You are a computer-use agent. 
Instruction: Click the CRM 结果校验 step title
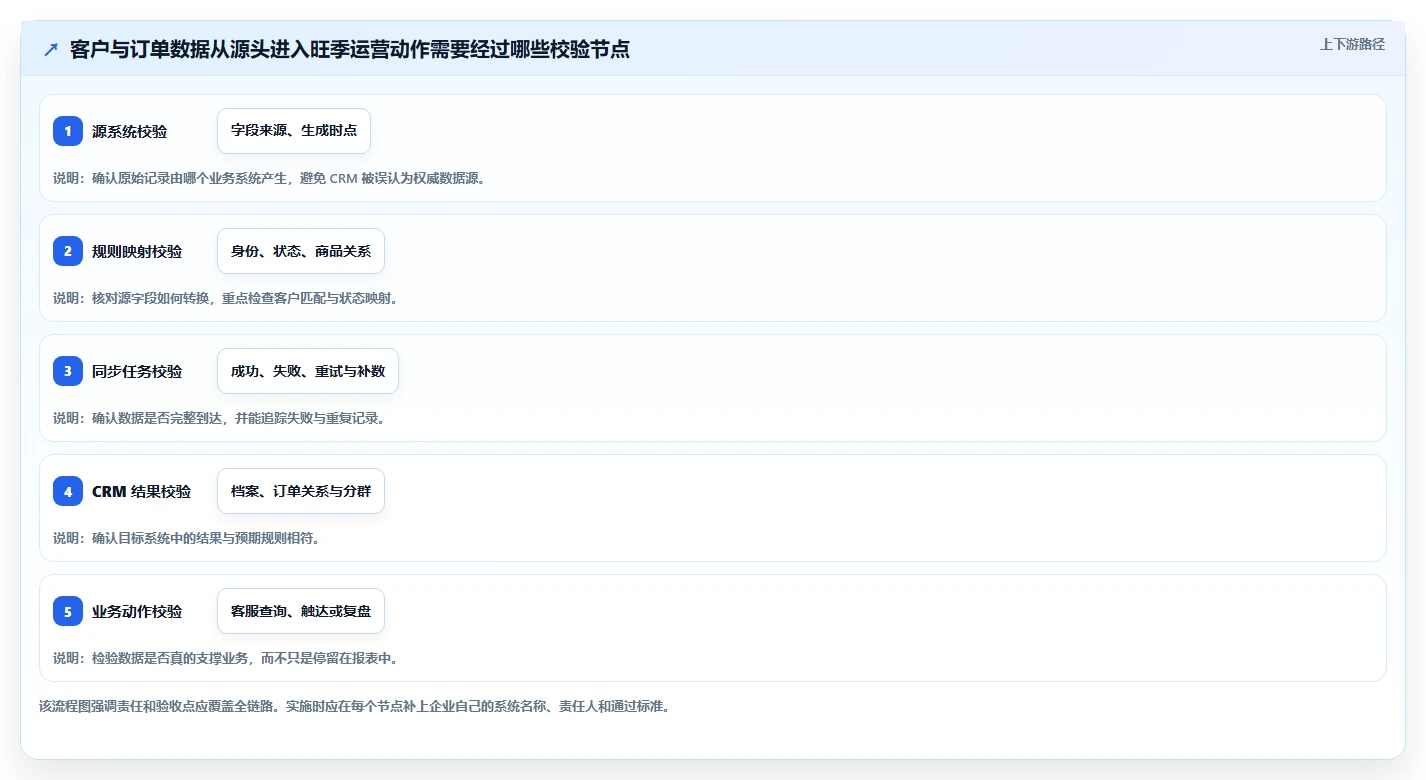click(141, 491)
